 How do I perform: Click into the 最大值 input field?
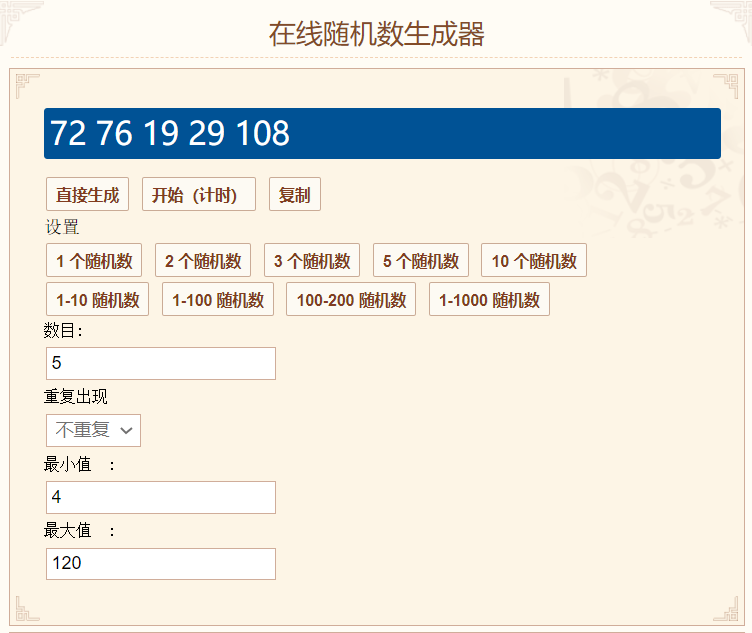tap(161, 564)
